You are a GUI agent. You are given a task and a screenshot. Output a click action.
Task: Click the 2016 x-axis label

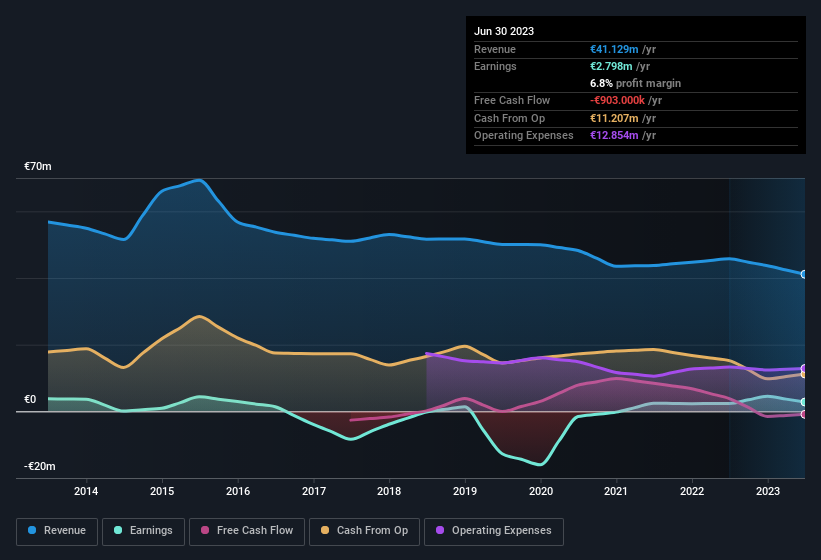click(x=238, y=491)
